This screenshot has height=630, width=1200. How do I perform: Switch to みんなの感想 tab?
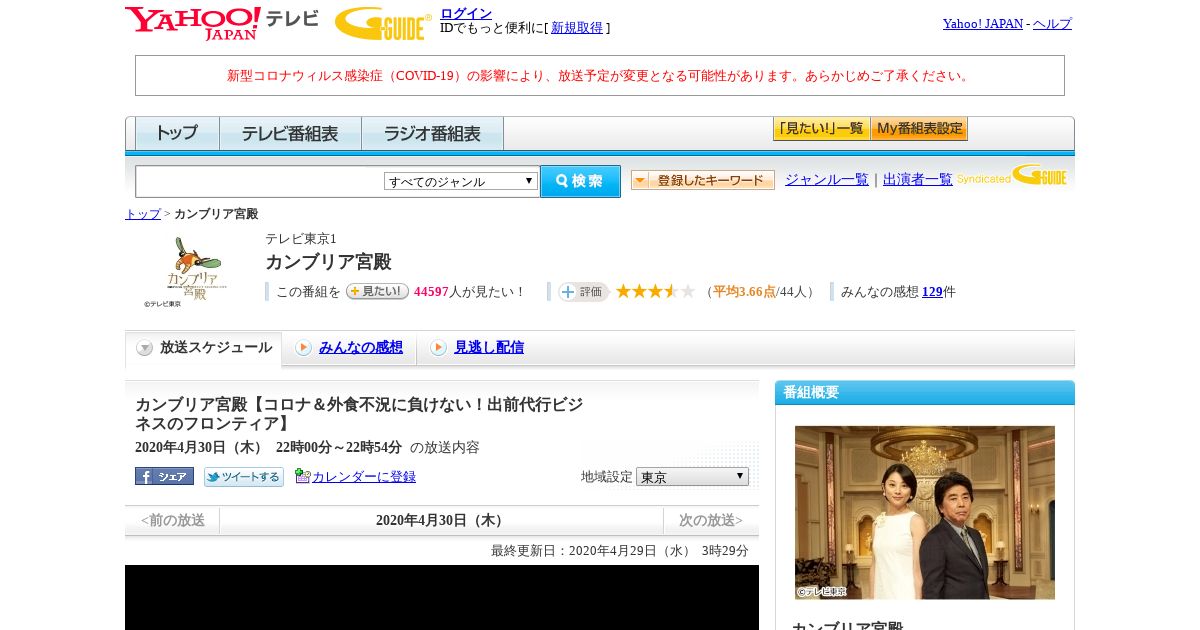point(361,347)
